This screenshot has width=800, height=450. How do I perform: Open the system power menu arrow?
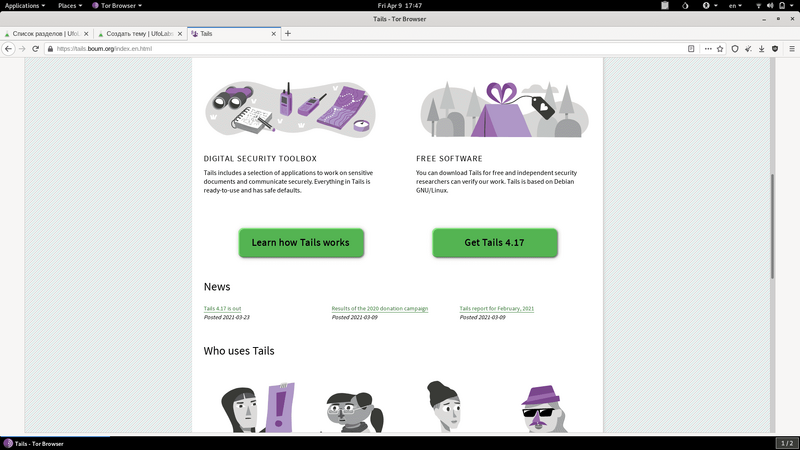coord(792,5)
